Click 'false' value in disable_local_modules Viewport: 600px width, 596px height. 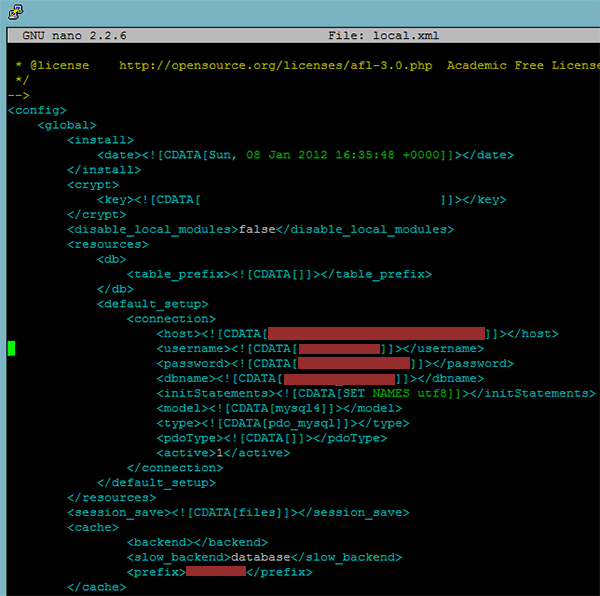[257, 230]
